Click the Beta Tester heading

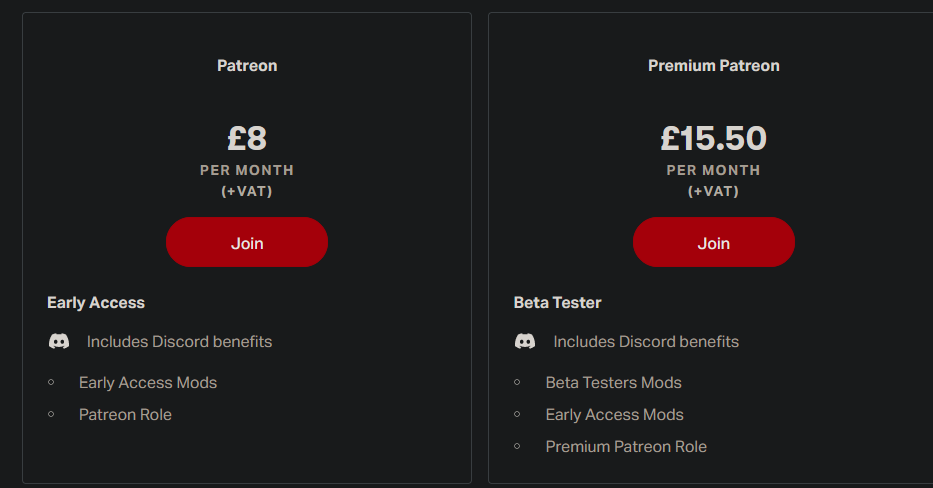coord(557,303)
